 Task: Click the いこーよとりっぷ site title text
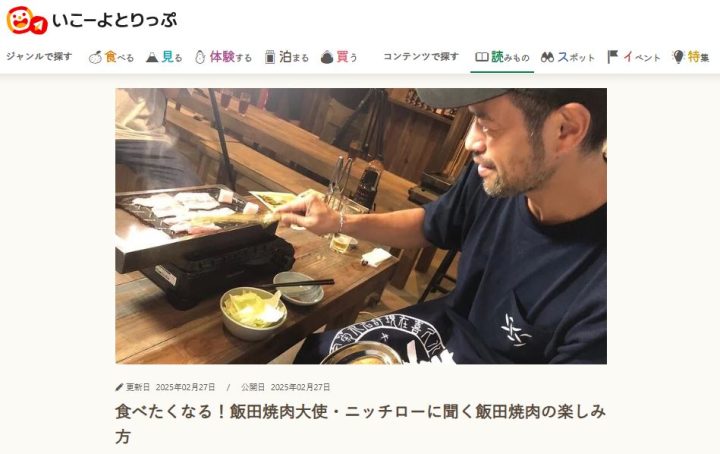(x=114, y=21)
